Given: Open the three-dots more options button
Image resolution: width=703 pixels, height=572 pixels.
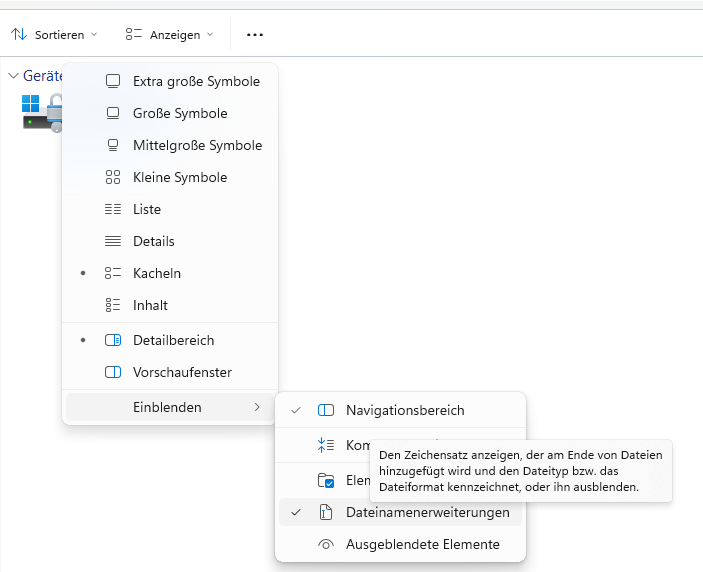Looking at the screenshot, I should pos(255,34).
